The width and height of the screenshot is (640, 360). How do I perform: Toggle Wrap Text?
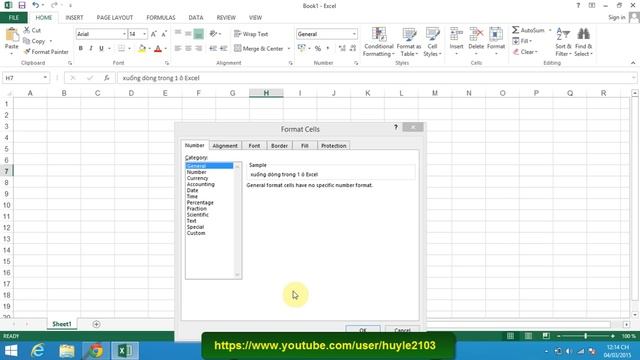[251, 34]
